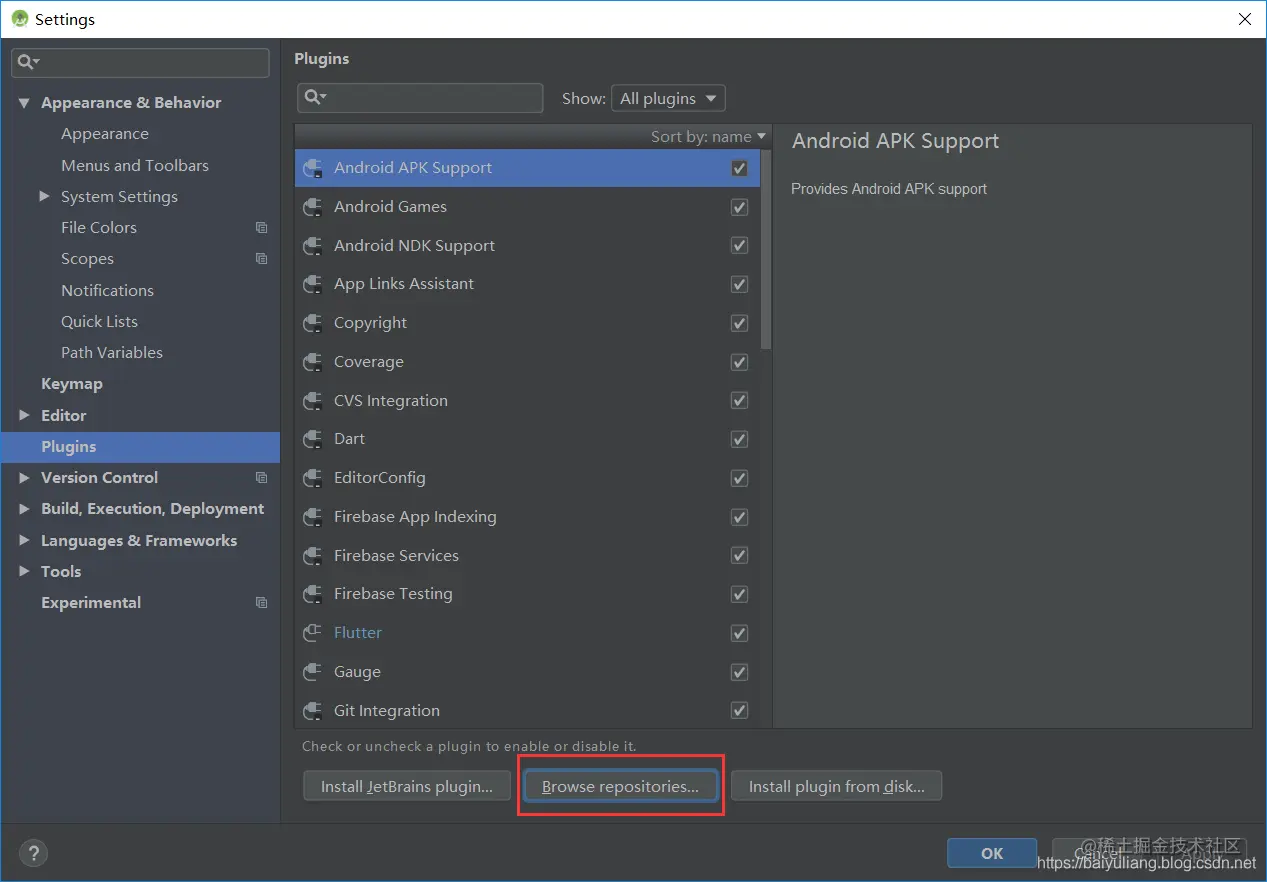Click Install plugin from disk button
Viewport: 1267px width, 882px height.
[x=837, y=787]
